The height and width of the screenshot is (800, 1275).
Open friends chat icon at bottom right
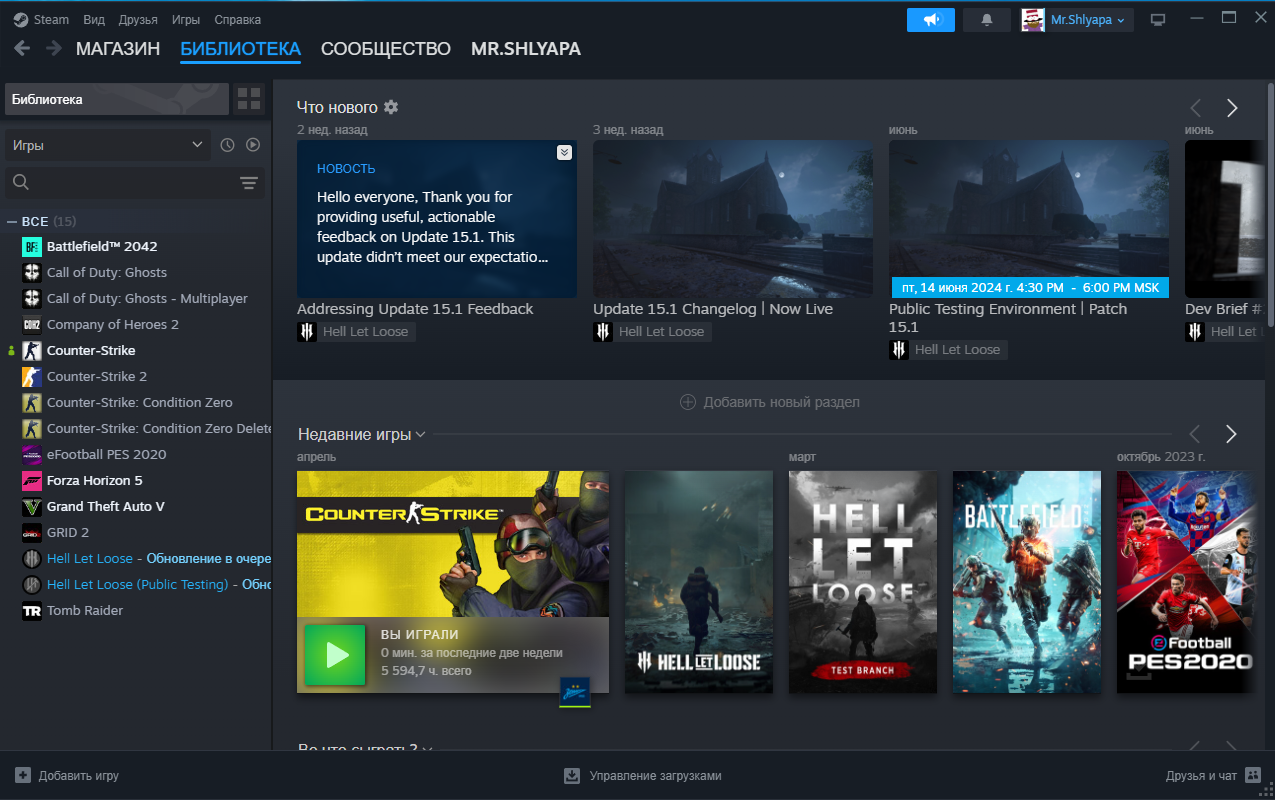pyautogui.click(x=1253, y=775)
